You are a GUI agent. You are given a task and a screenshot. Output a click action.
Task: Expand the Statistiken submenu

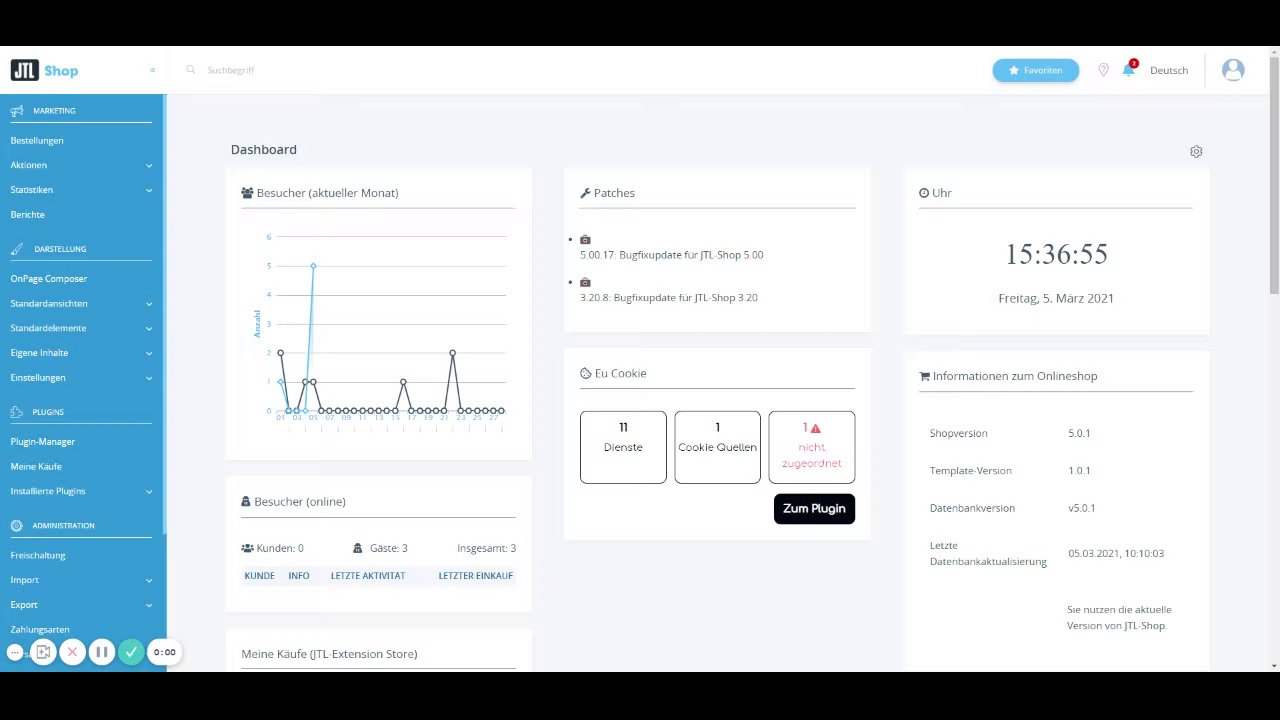pos(81,190)
